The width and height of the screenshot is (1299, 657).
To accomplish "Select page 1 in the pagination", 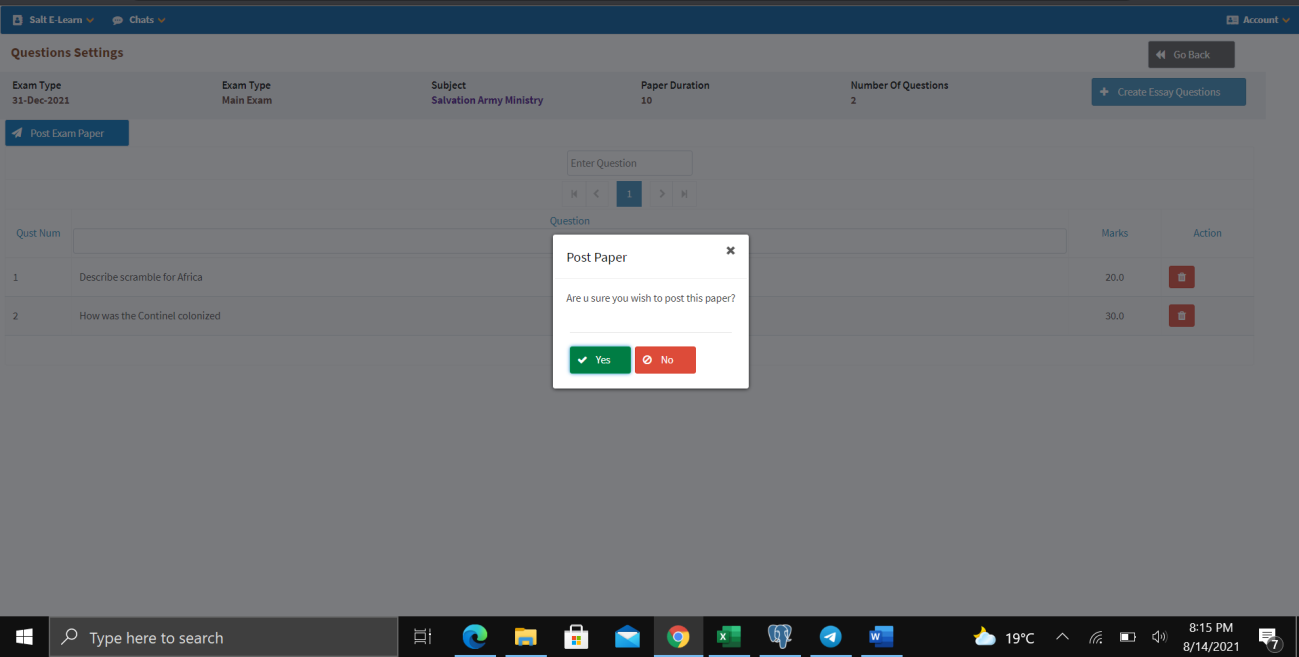I will [629, 193].
